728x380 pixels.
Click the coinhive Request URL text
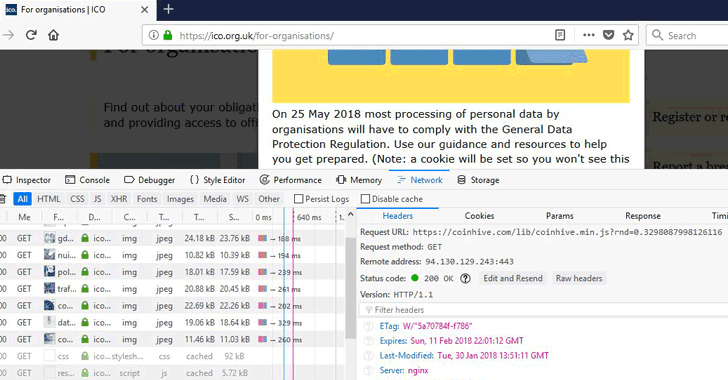point(567,232)
